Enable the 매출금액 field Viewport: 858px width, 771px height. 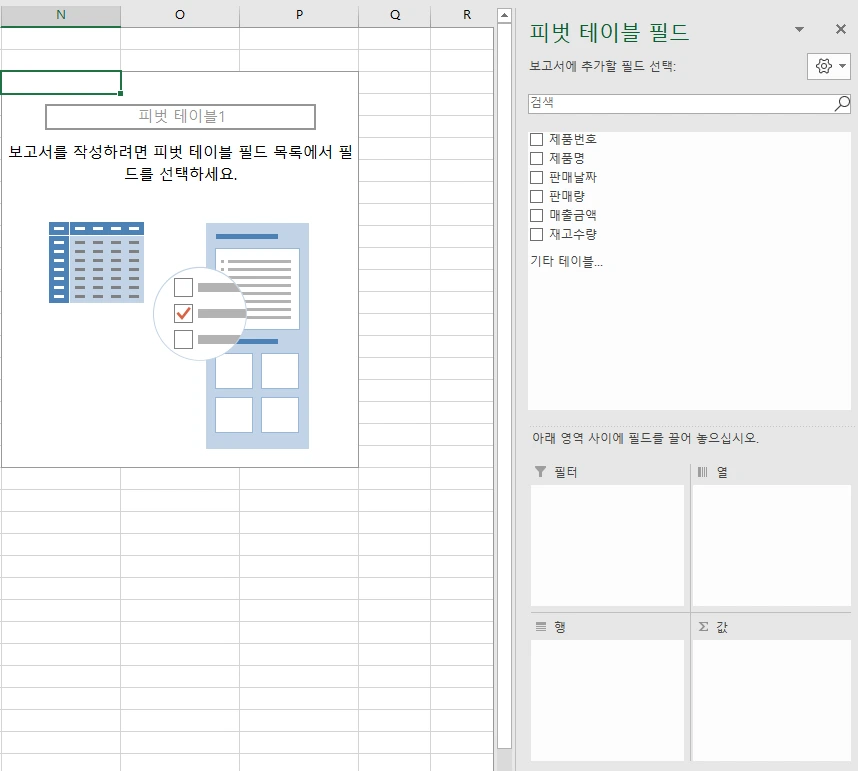coord(536,215)
